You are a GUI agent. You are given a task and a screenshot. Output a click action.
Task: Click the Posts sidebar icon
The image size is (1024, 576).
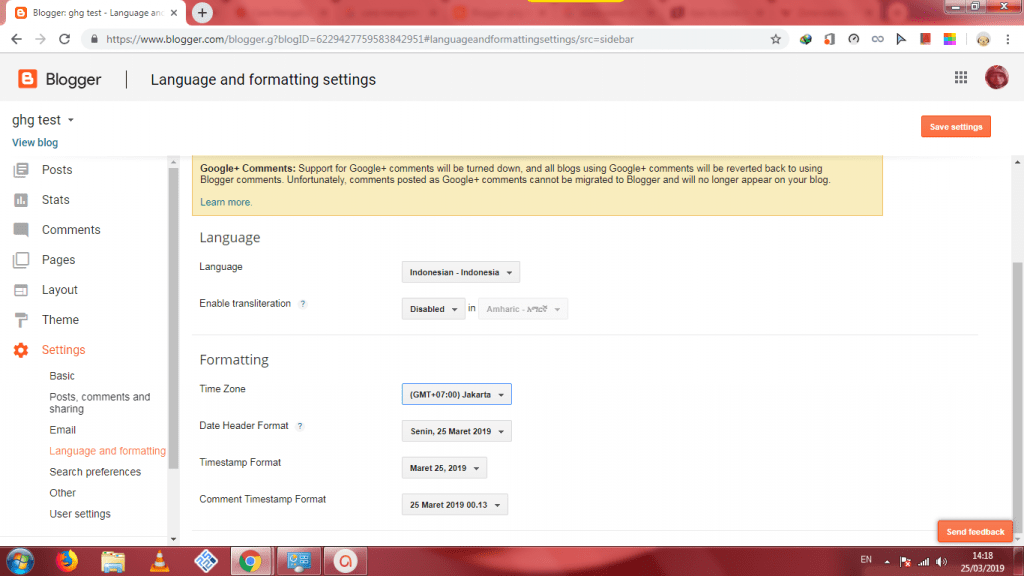click(21, 170)
